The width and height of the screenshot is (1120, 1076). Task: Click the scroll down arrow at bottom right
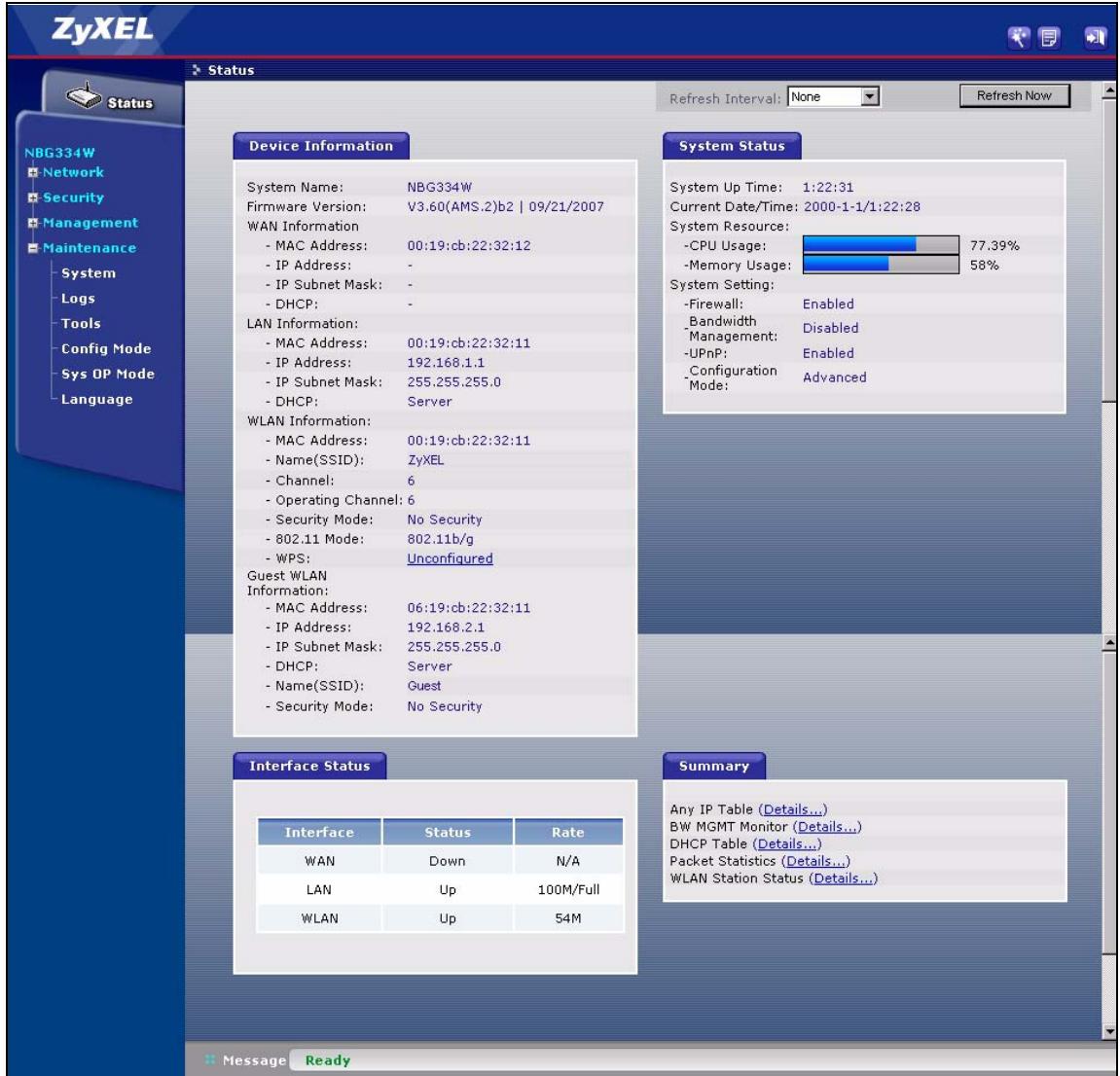tap(1109, 1031)
